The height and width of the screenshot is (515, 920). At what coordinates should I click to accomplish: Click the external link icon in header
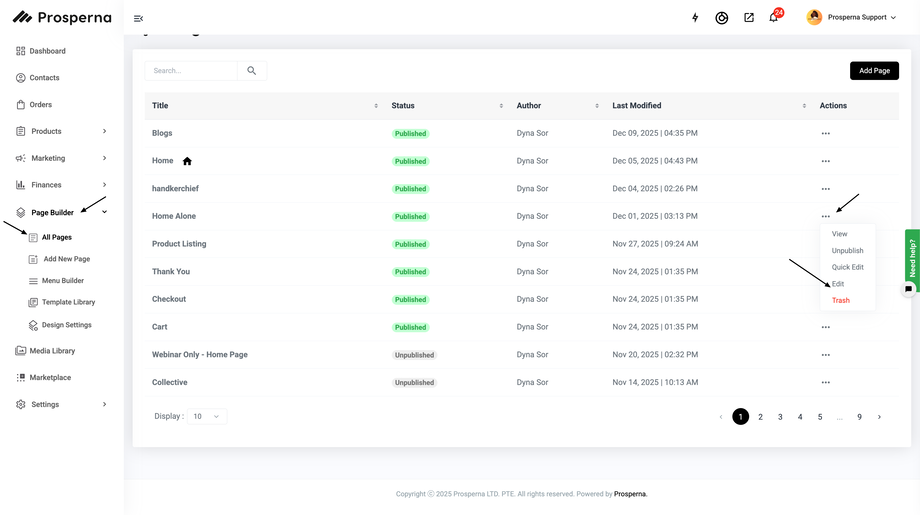click(x=749, y=18)
